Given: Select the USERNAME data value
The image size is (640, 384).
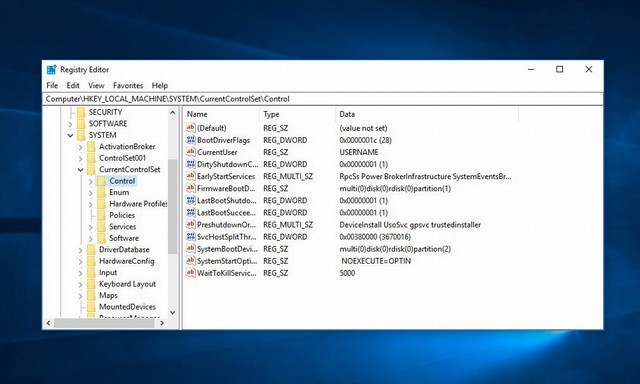Looking at the screenshot, I should (359, 152).
